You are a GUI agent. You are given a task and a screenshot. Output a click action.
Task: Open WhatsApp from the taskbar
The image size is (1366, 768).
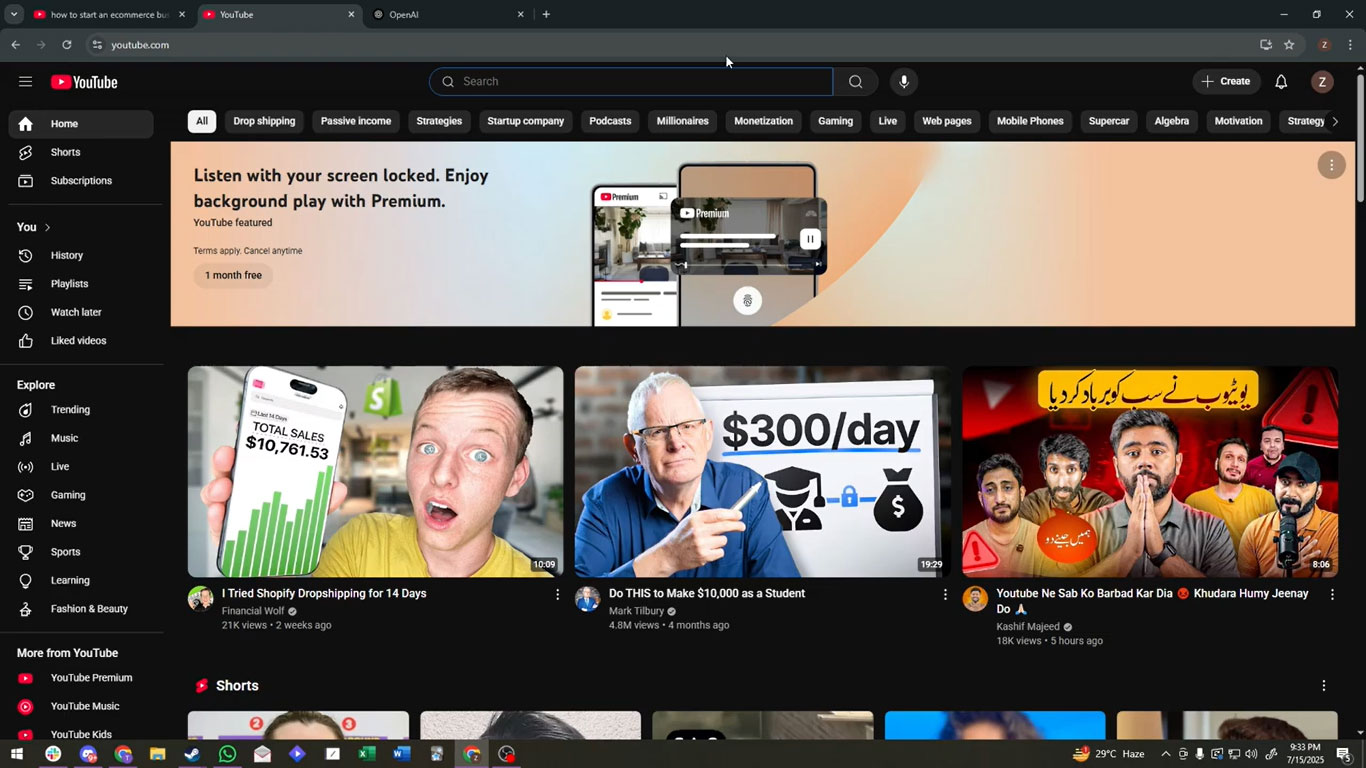tap(227, 754)
